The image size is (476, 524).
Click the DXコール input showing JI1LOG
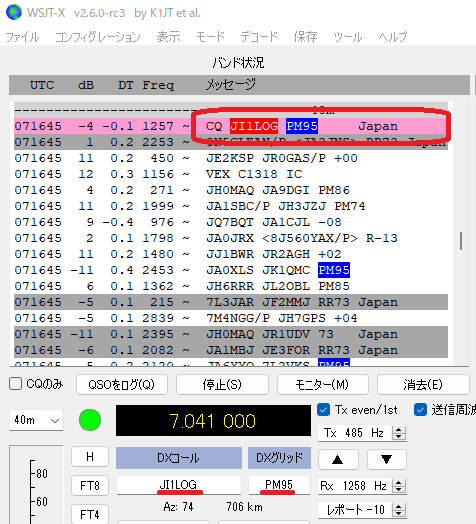pyautogui.click(x=178, y=485)
